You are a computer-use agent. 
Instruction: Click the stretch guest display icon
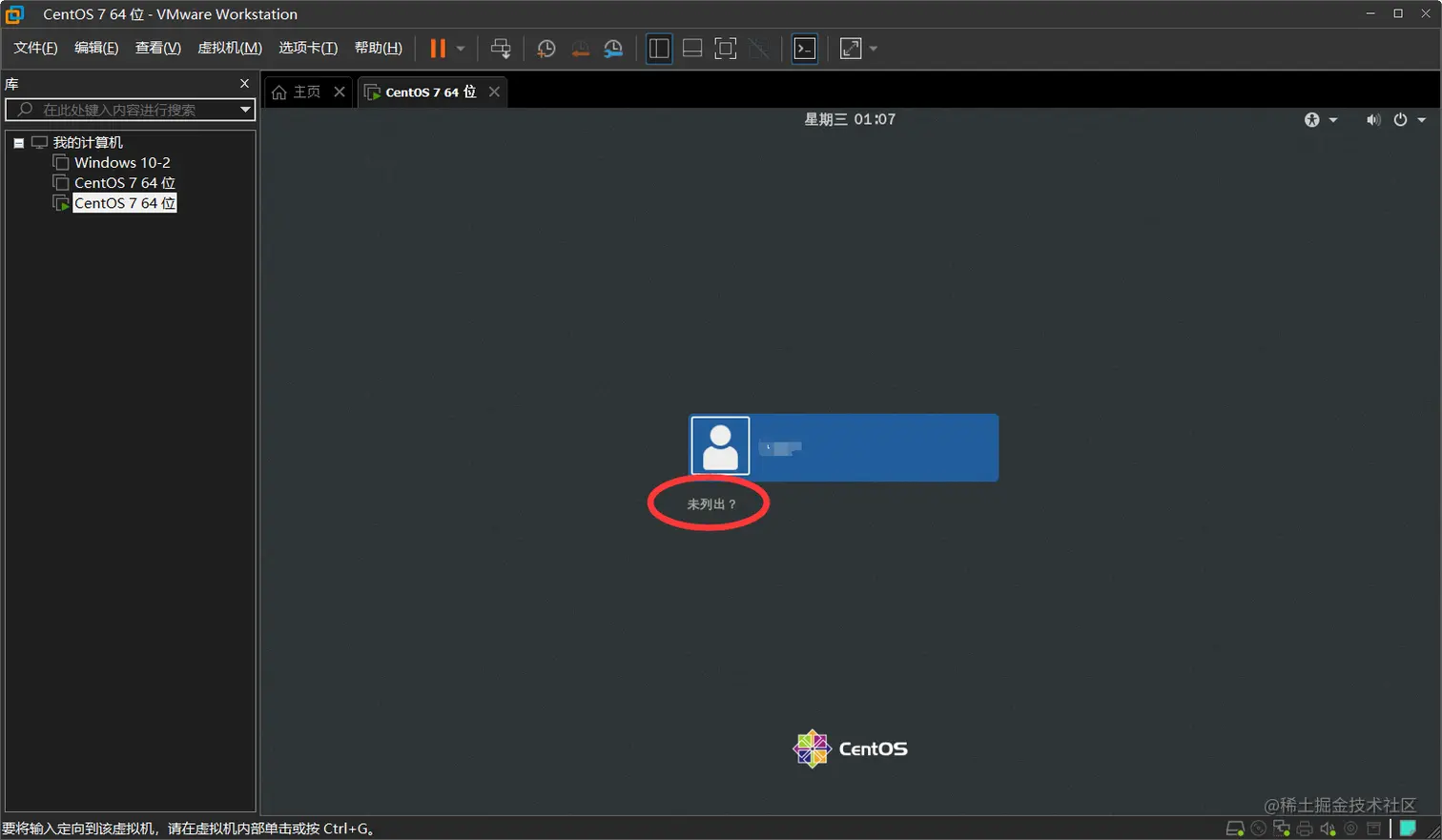point(851,49)
